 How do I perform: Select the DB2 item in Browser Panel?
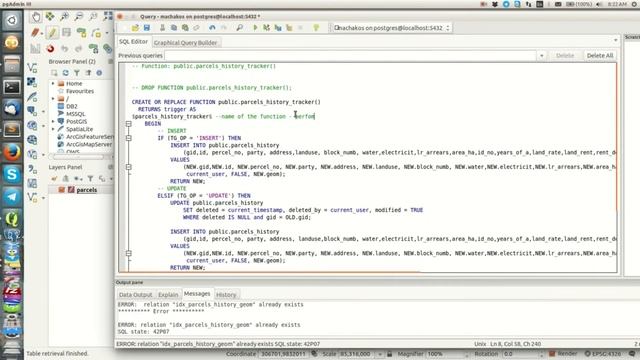(72, 106)
